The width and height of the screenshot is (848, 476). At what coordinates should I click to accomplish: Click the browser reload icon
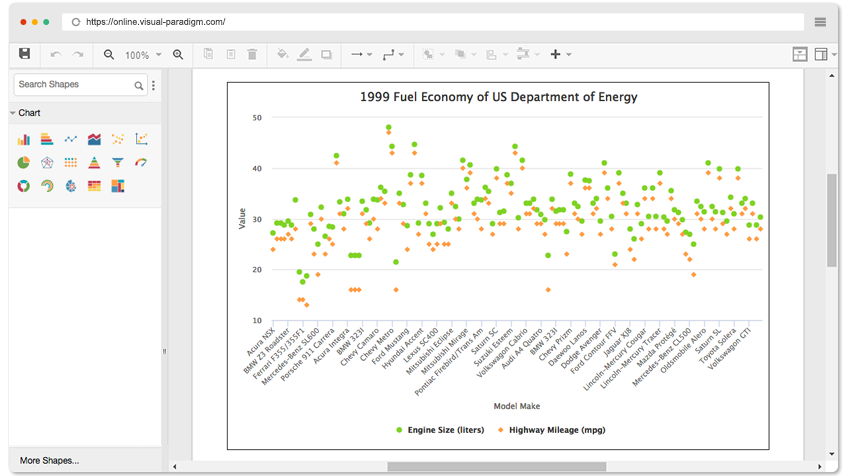point(76,22)
